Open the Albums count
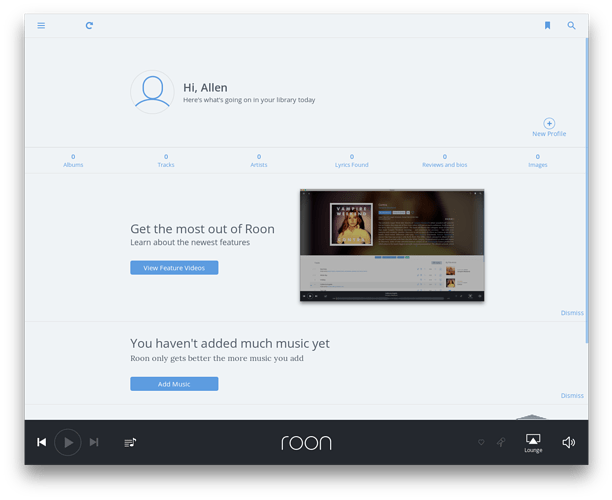This screenshot has width=612, height=500. pyautogui.click(x=73, y=161)
